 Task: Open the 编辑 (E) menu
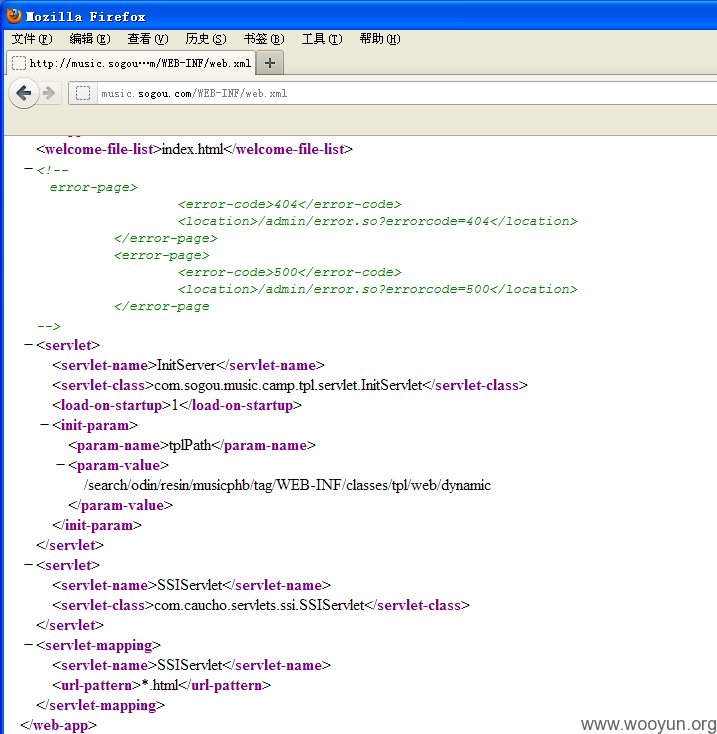tap(90, 39)
